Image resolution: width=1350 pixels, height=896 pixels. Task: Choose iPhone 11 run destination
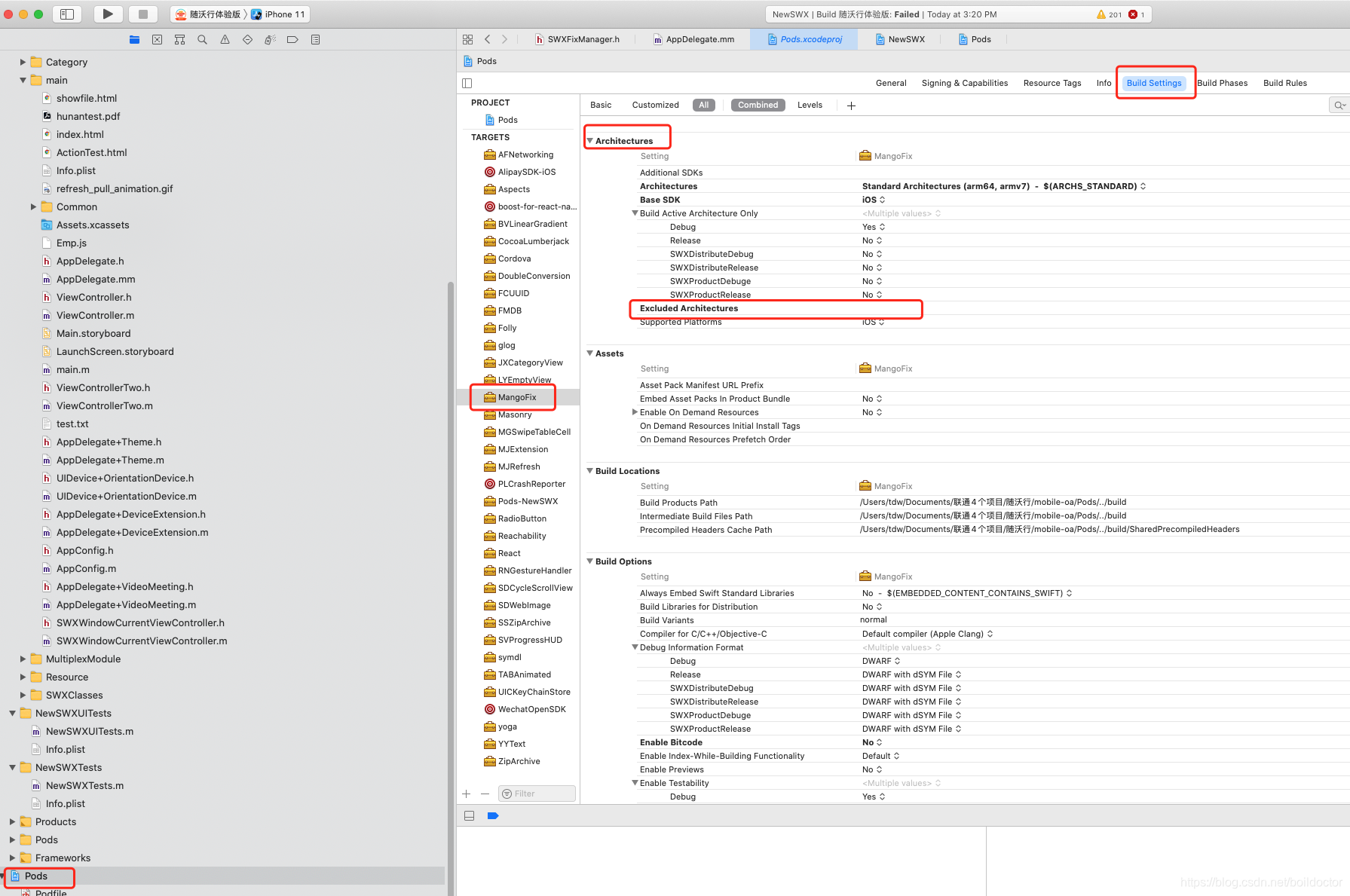point(277,14)
